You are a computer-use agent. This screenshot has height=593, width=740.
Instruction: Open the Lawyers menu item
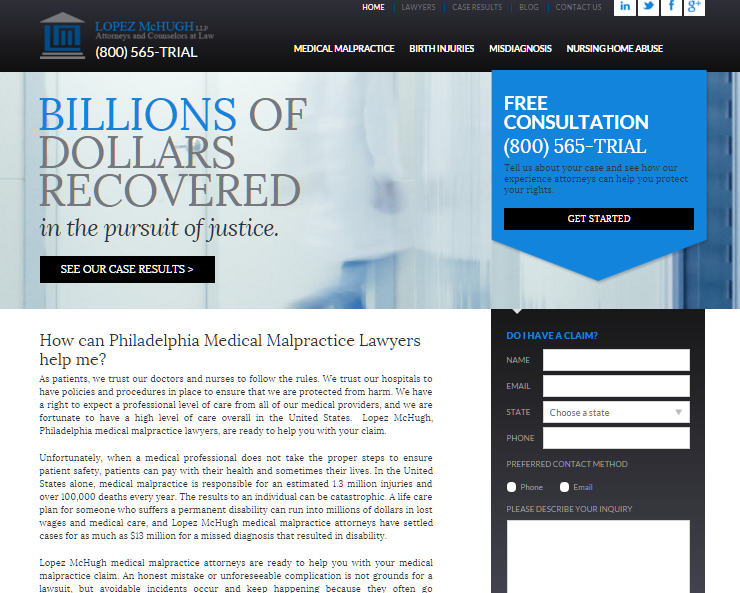[418, 7]
